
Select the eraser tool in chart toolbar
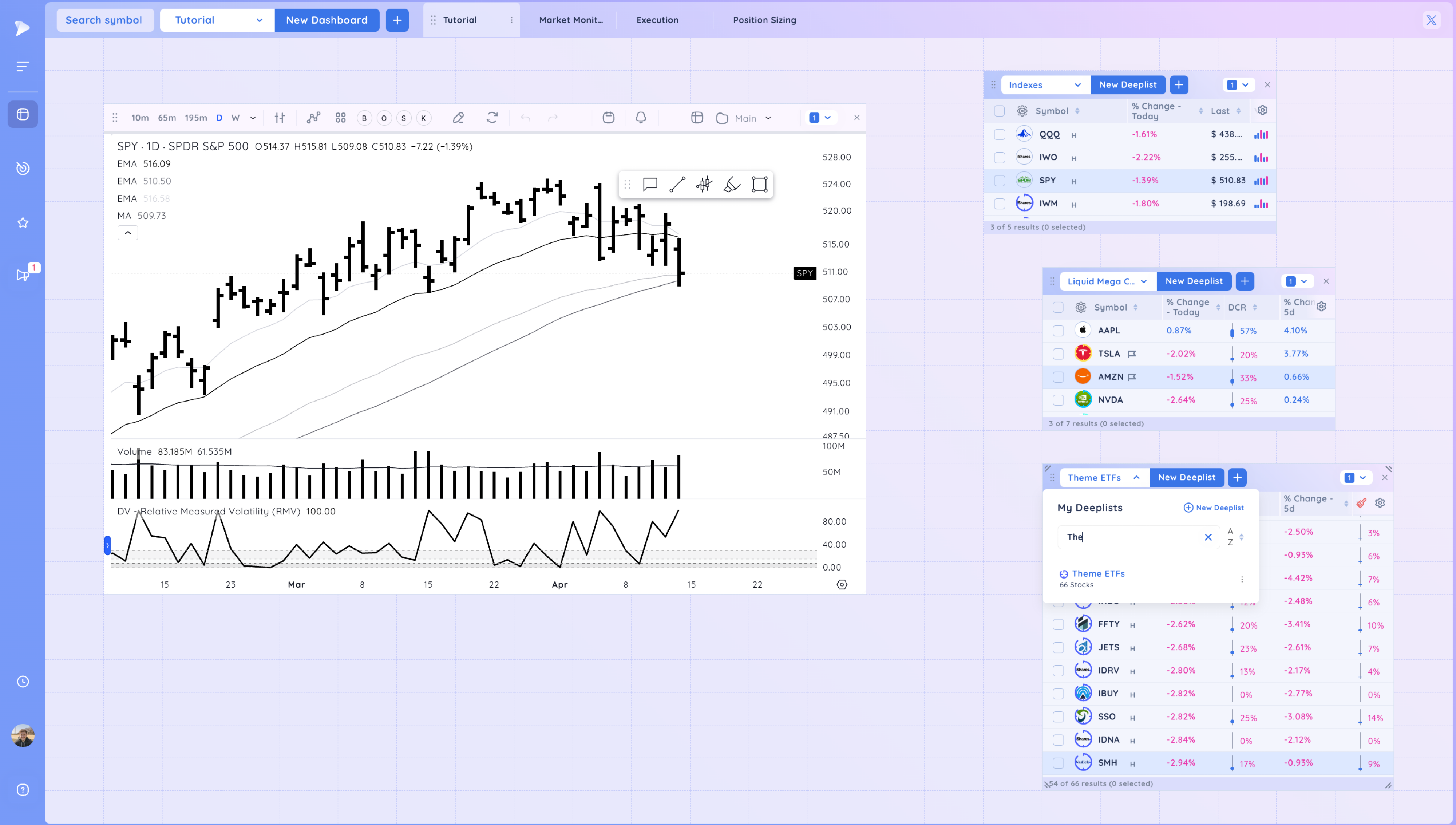(458, 118)
